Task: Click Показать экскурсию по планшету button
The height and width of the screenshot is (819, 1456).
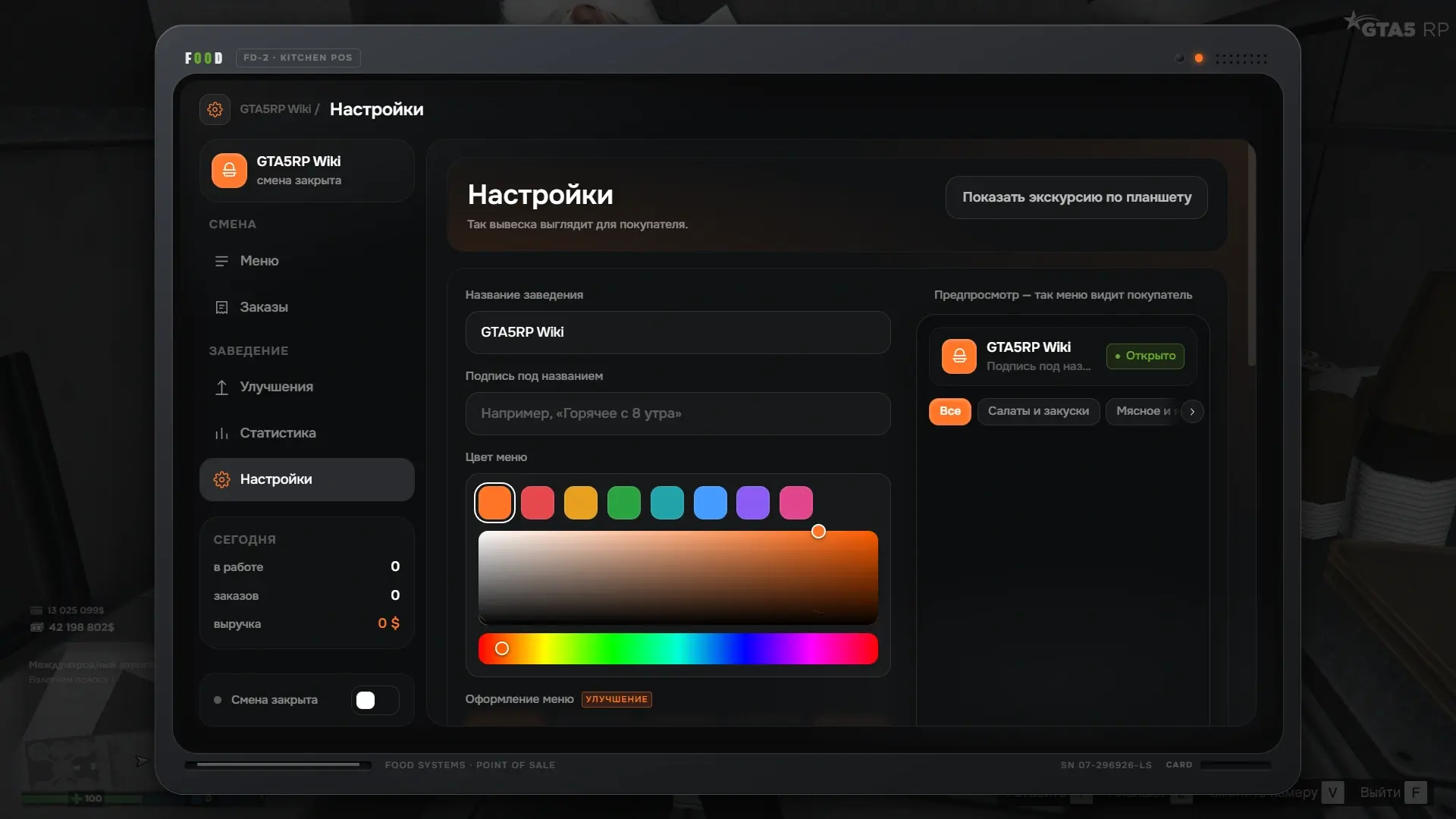Action: [1077, 197]
